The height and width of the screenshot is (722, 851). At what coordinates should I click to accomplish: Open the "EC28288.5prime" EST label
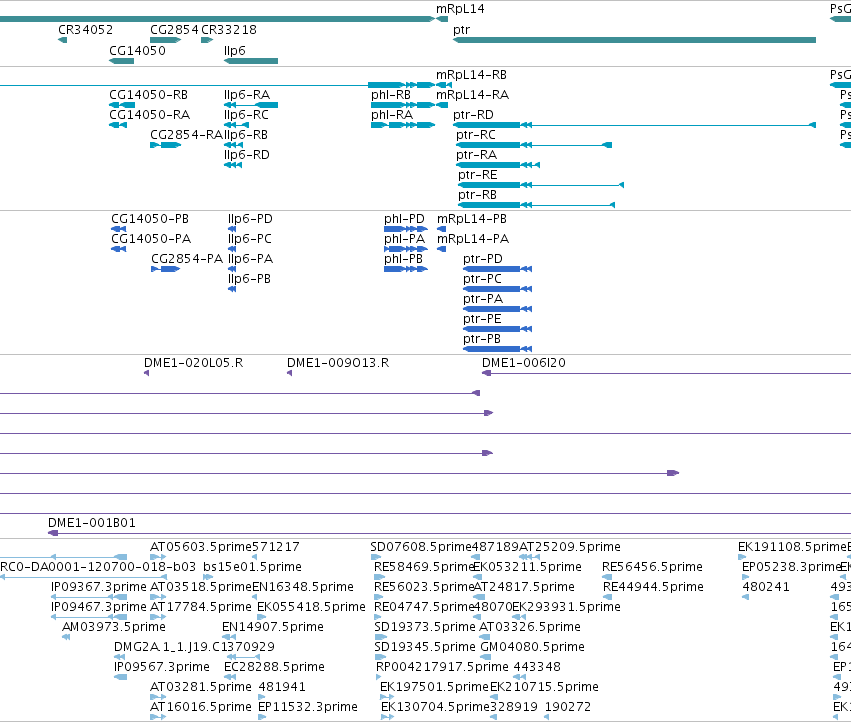[x=274, y=667]
